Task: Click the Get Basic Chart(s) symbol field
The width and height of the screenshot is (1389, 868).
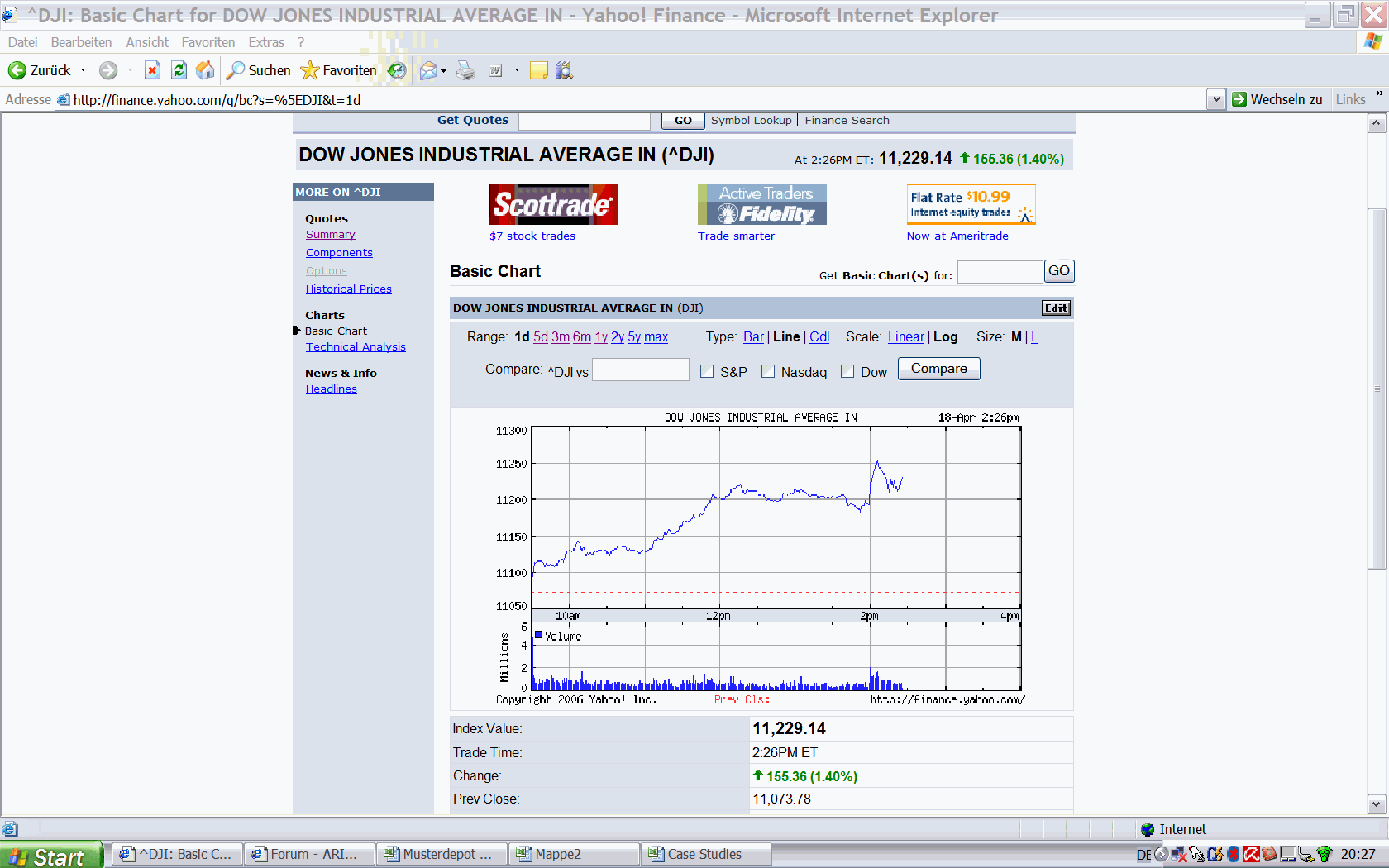Action: 1000,272
